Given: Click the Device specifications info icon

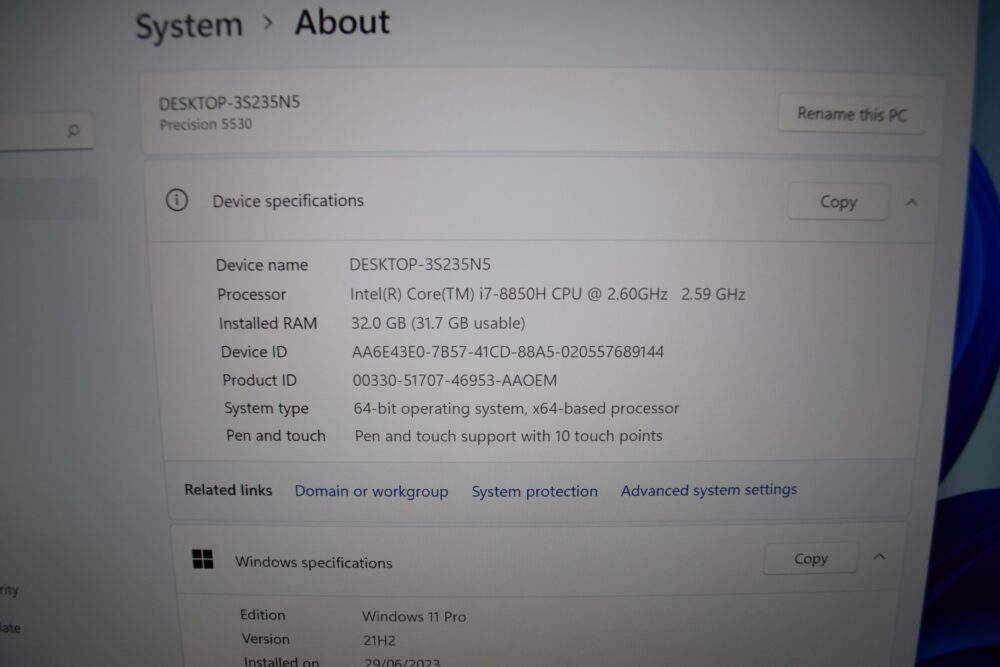Looking at the screenshot, I should pyautogui.click(x=177, y=200).
